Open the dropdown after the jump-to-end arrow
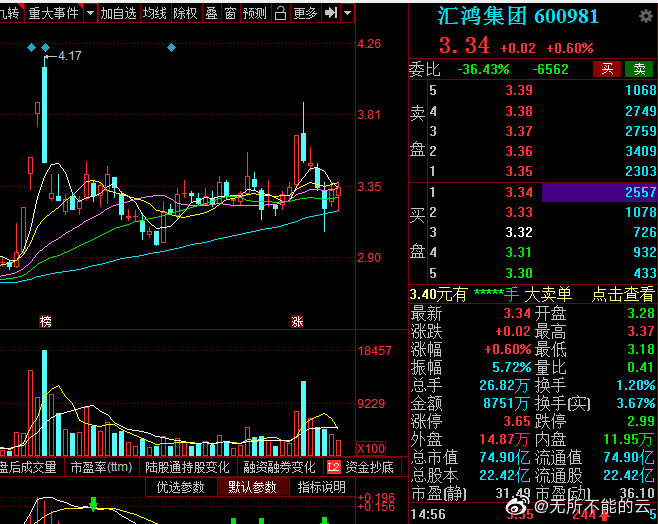This screenshot has width=658, height=524. pyautogui.click(x=347, y=13)
